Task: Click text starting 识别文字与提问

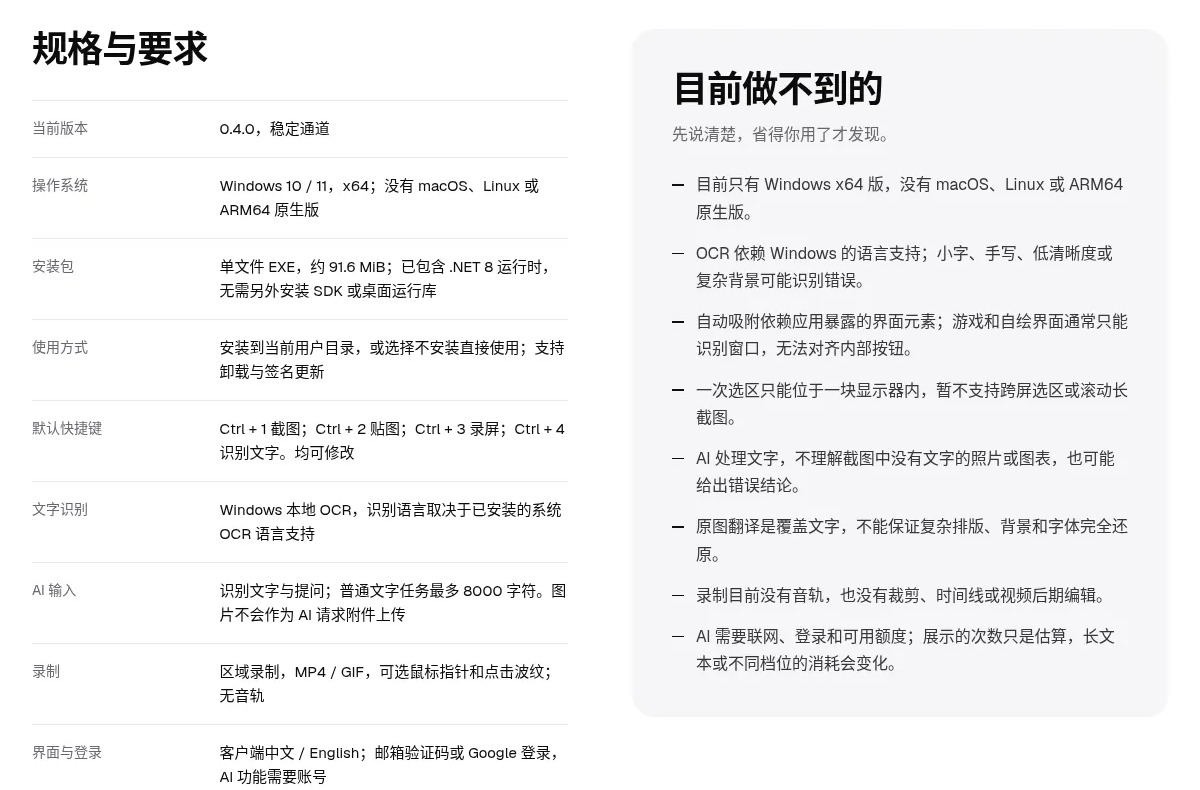Action: point(393,603)
